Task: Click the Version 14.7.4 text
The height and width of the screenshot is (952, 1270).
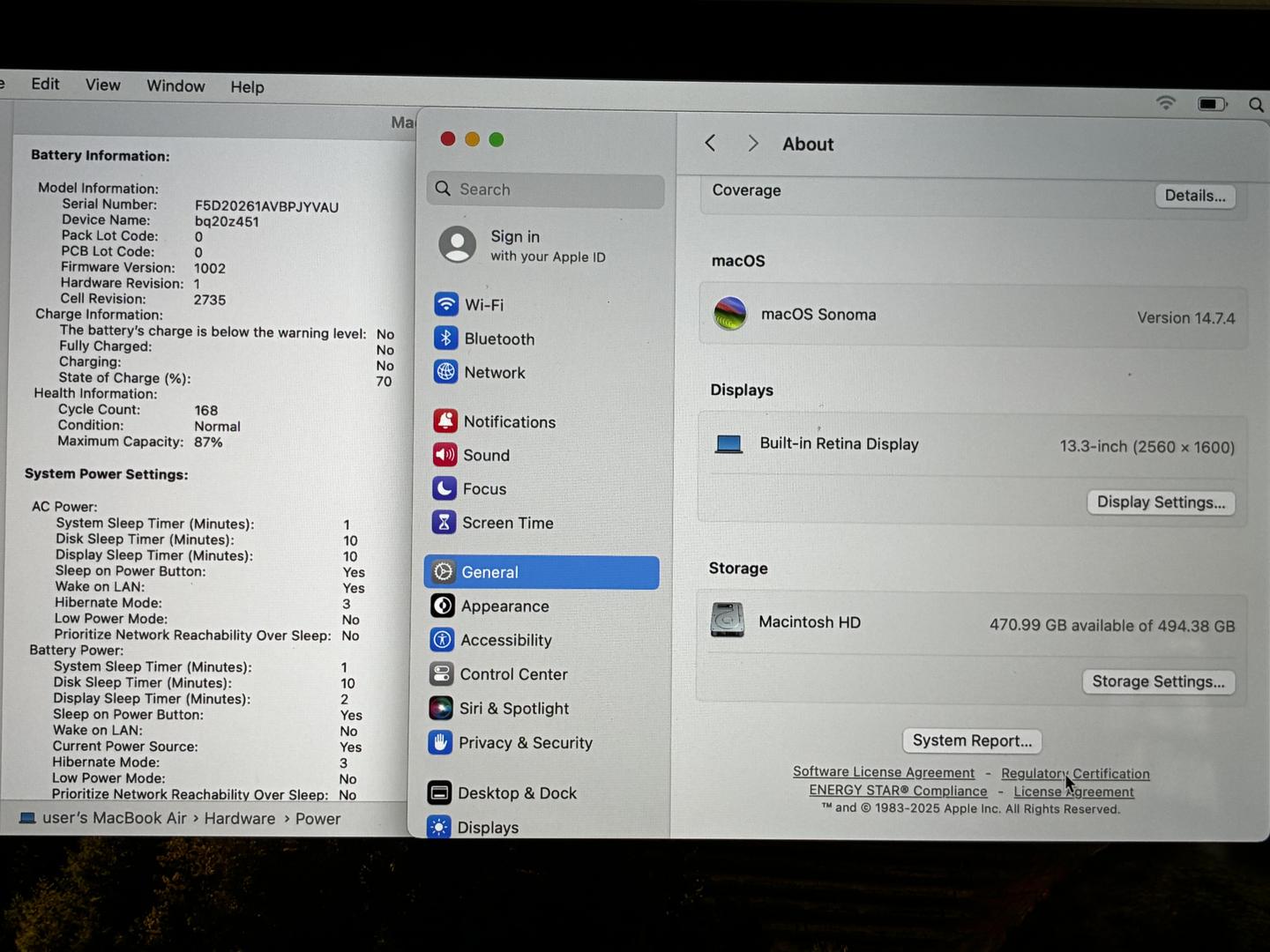Action: (x=1185, y=317)
